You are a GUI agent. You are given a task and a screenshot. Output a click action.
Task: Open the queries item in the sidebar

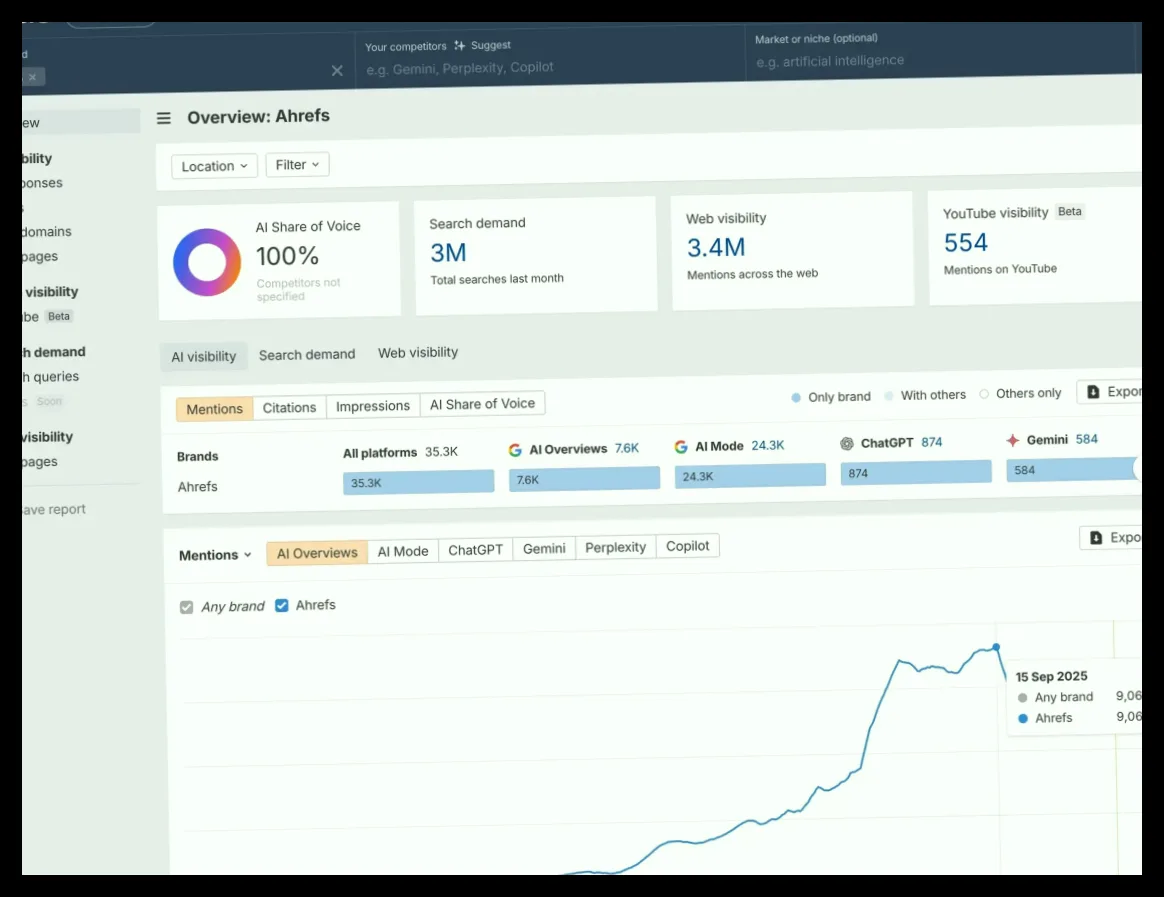[50, 376]
